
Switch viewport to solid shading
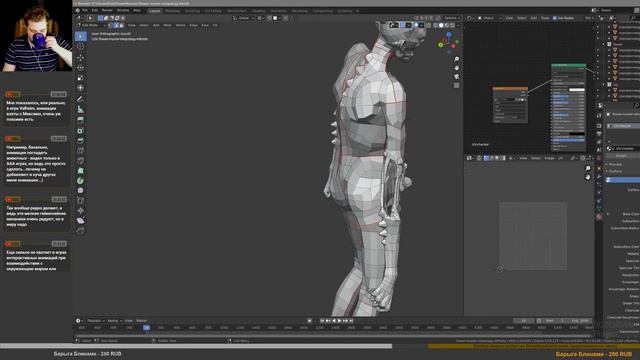point(441,25)
